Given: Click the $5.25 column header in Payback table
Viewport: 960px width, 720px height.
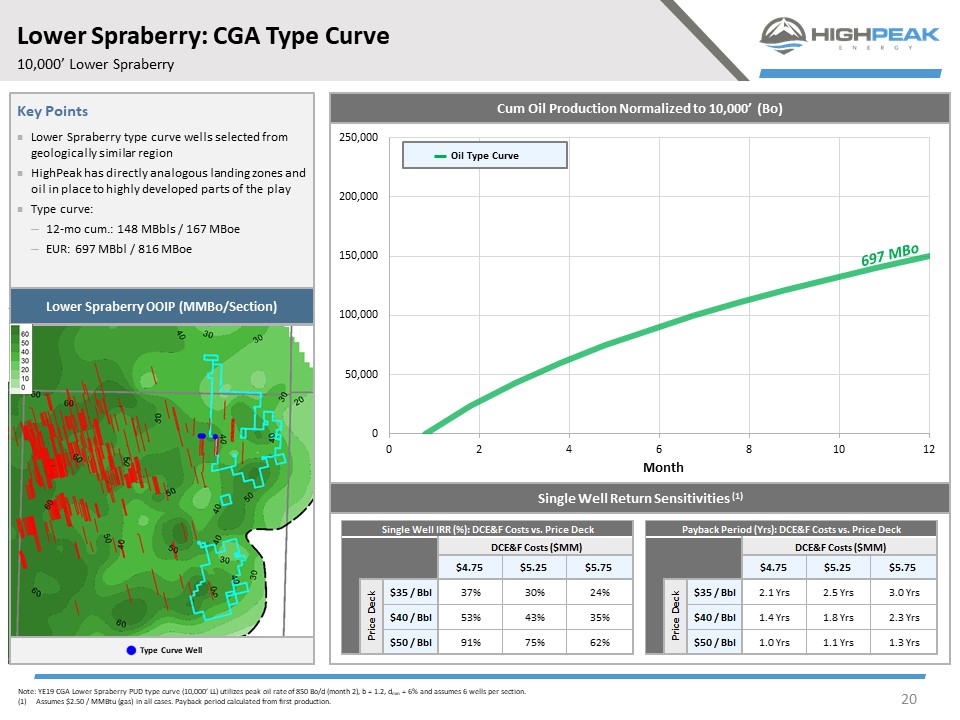Looking at the screenshot, I should click(x=839, y=567).
